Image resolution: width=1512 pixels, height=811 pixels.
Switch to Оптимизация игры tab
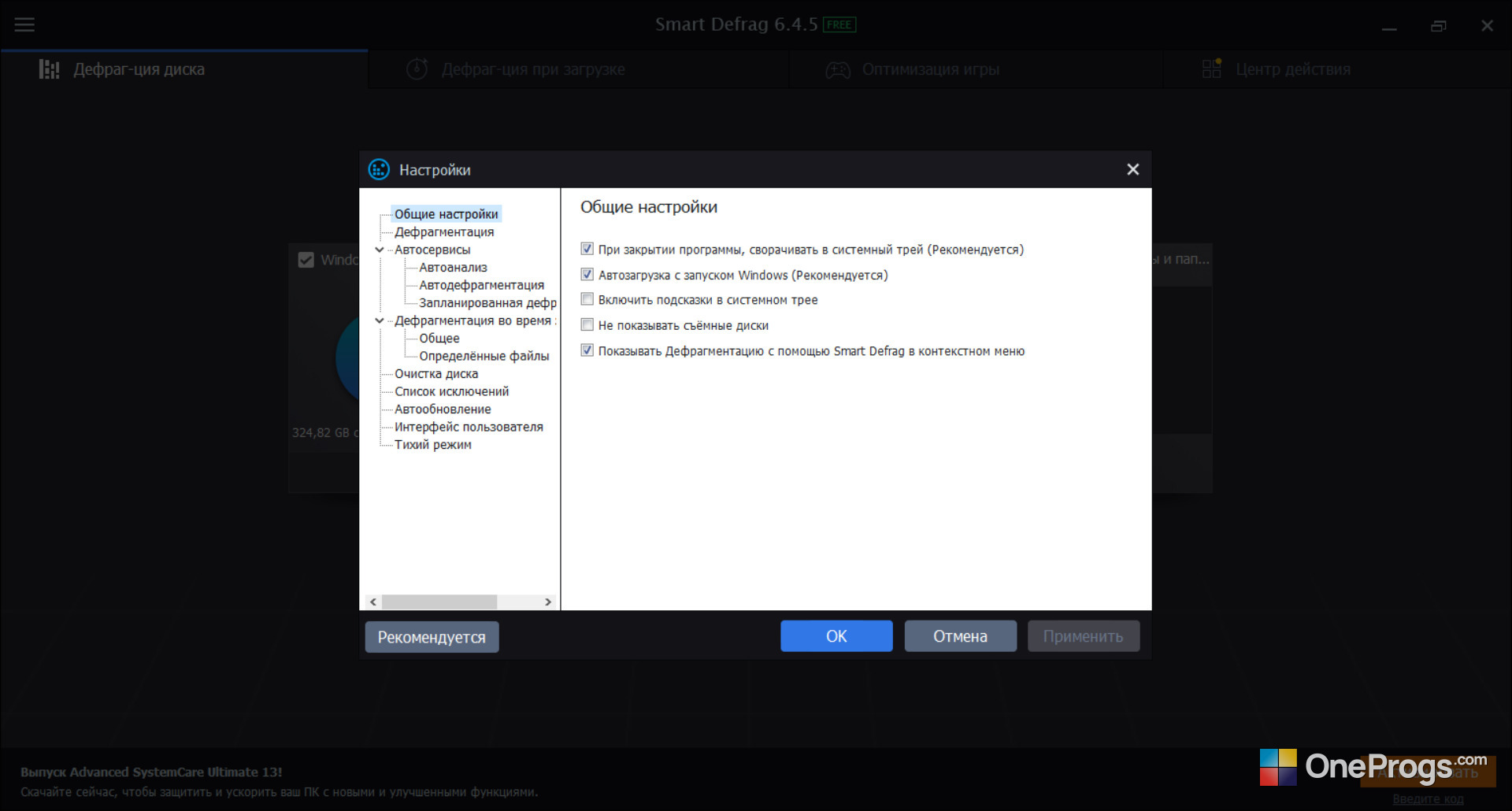tap(976, 69)
